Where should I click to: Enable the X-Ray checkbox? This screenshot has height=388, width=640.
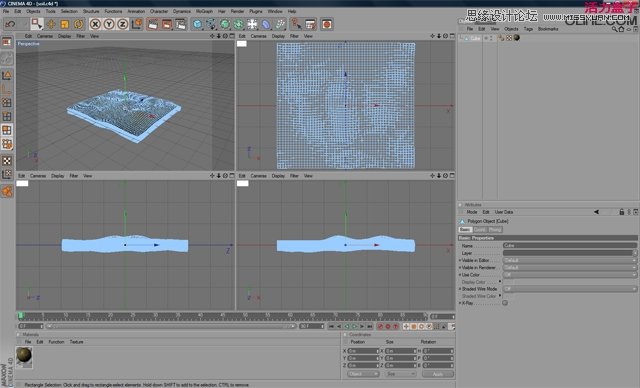pos(505,303)
